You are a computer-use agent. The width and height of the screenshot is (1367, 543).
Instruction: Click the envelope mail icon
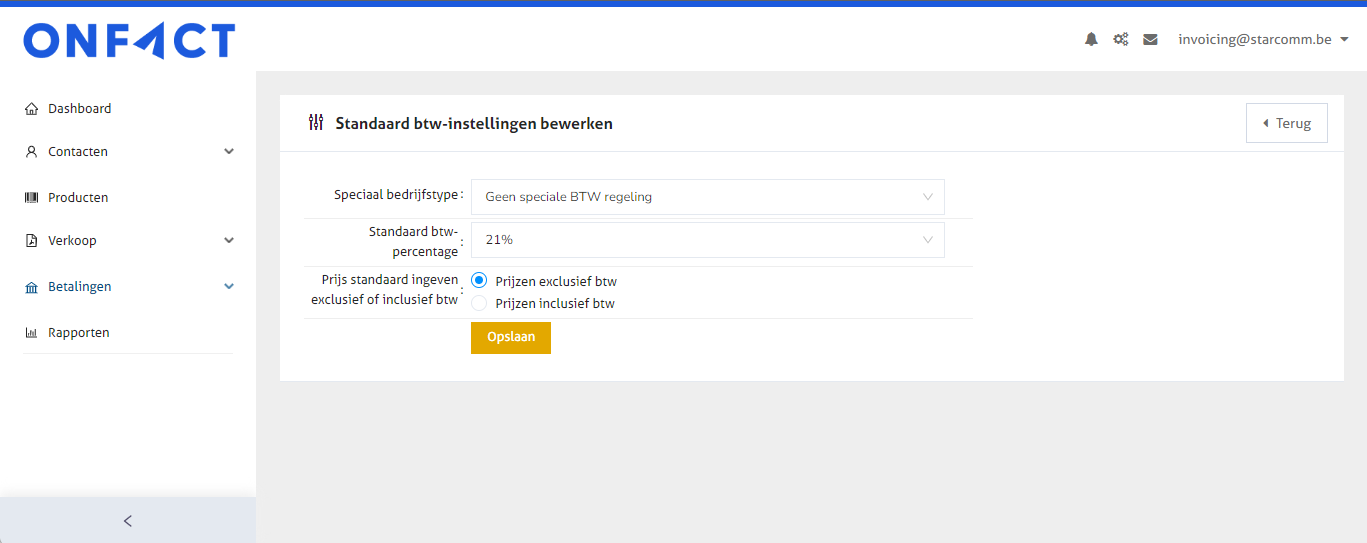(x=1150, y=40)
